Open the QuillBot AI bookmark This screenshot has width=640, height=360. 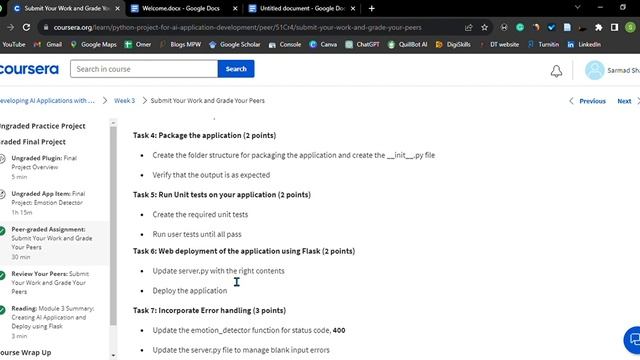coord(407,44)
